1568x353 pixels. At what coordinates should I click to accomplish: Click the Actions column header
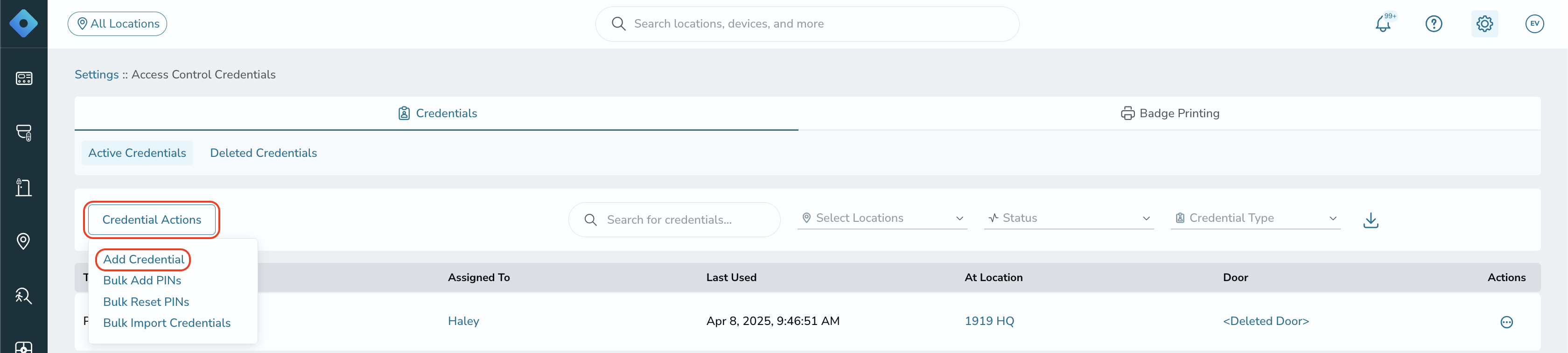pos(1506,277)
